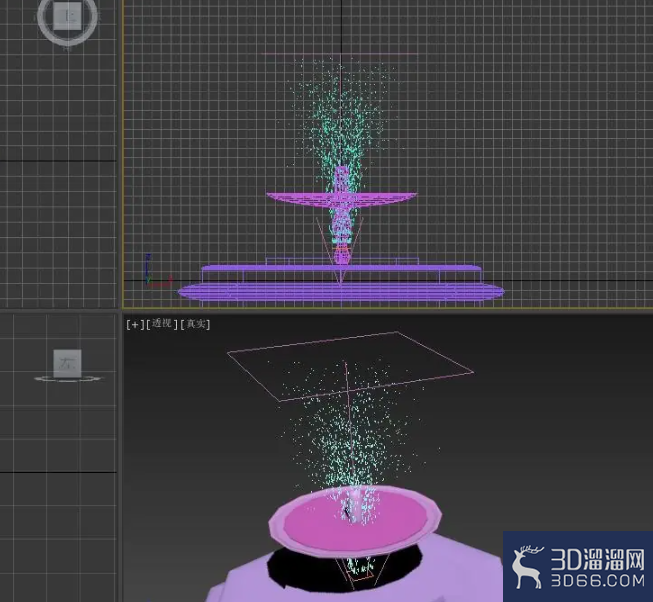This screenshot has height=602, width=653.
Task: Open the 透视 viewport view menu
Action: (162, 324)
